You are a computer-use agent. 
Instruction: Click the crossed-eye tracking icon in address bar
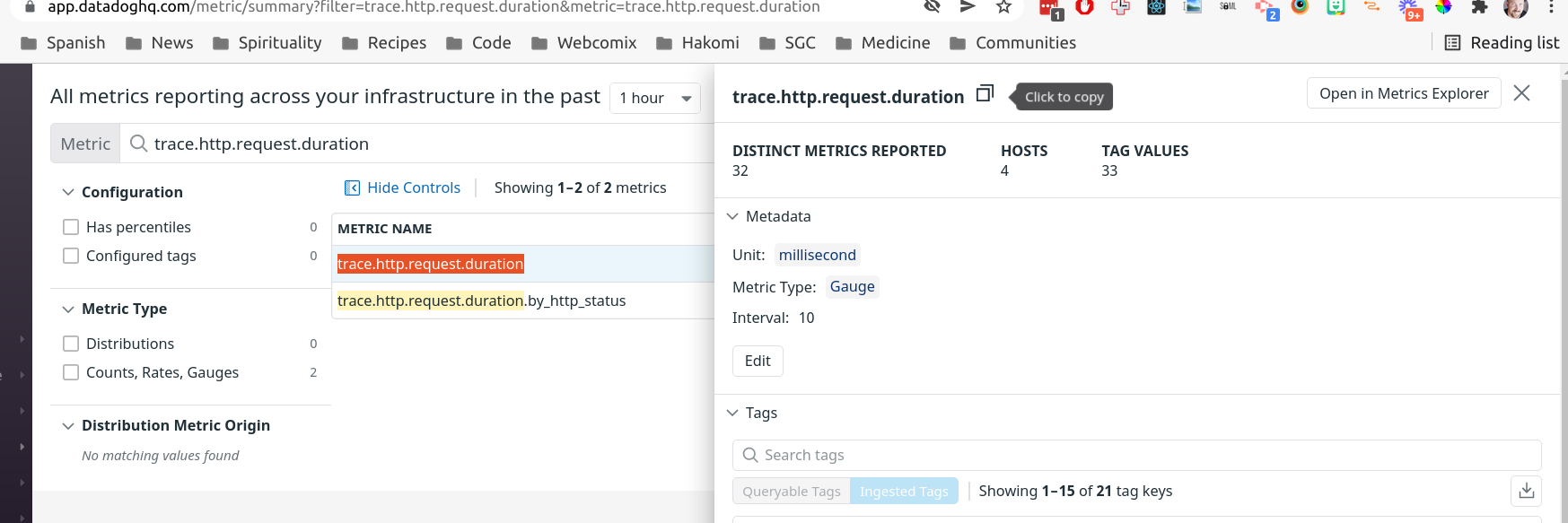(x=932, y=7)
